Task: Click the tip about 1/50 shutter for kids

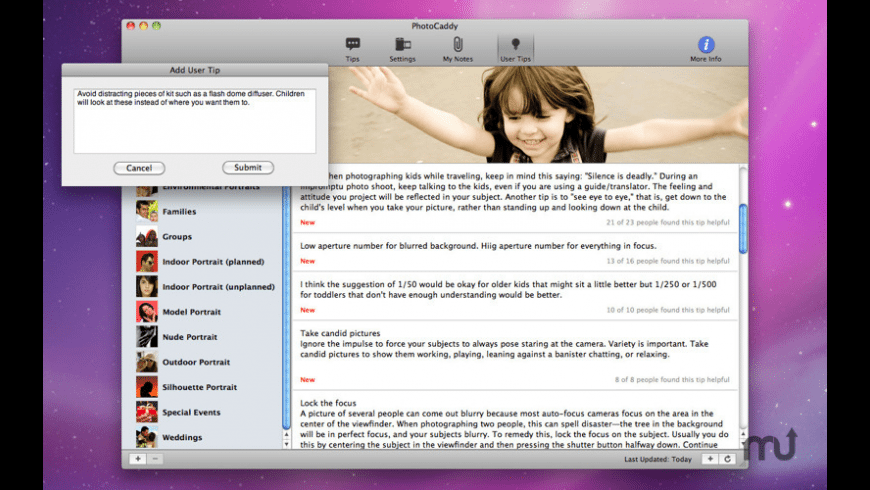Action: (508, 290)
